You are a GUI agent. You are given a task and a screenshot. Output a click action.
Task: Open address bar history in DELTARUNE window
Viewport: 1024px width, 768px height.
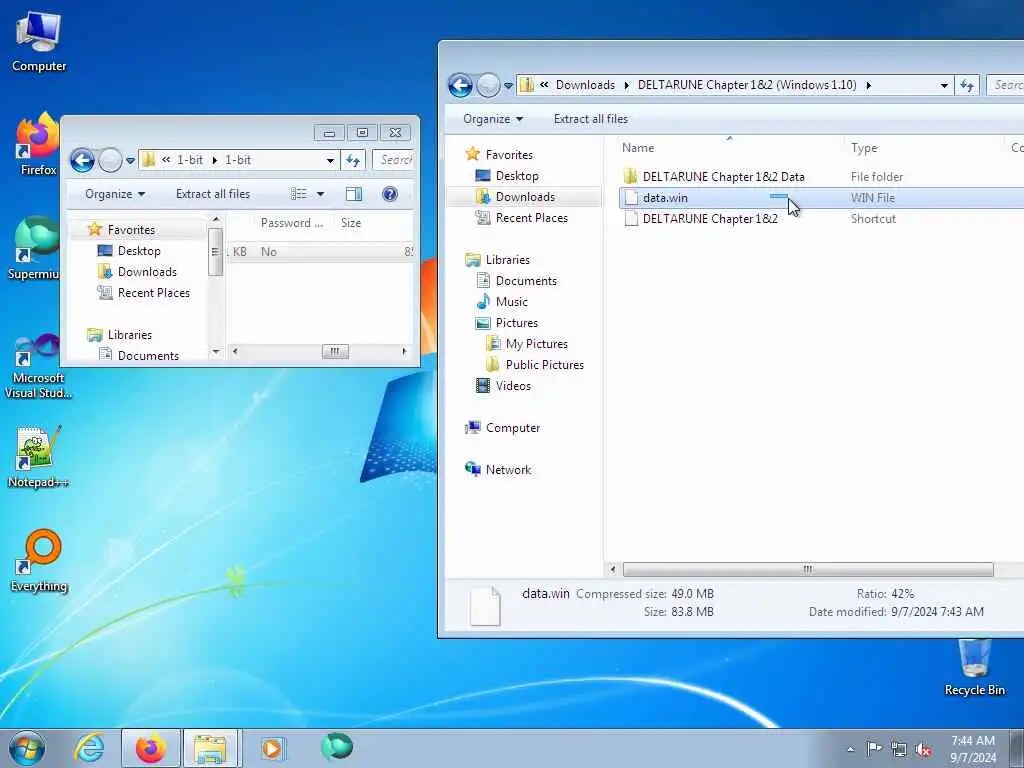tap(944, 85)
